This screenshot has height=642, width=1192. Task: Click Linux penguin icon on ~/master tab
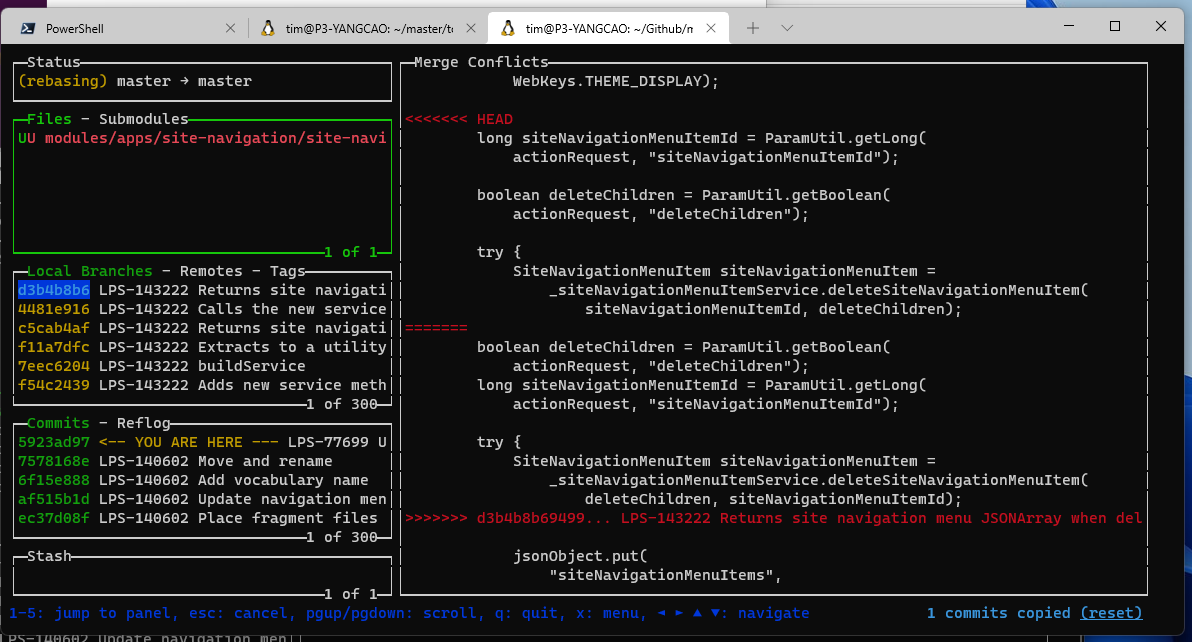point(268,28)
